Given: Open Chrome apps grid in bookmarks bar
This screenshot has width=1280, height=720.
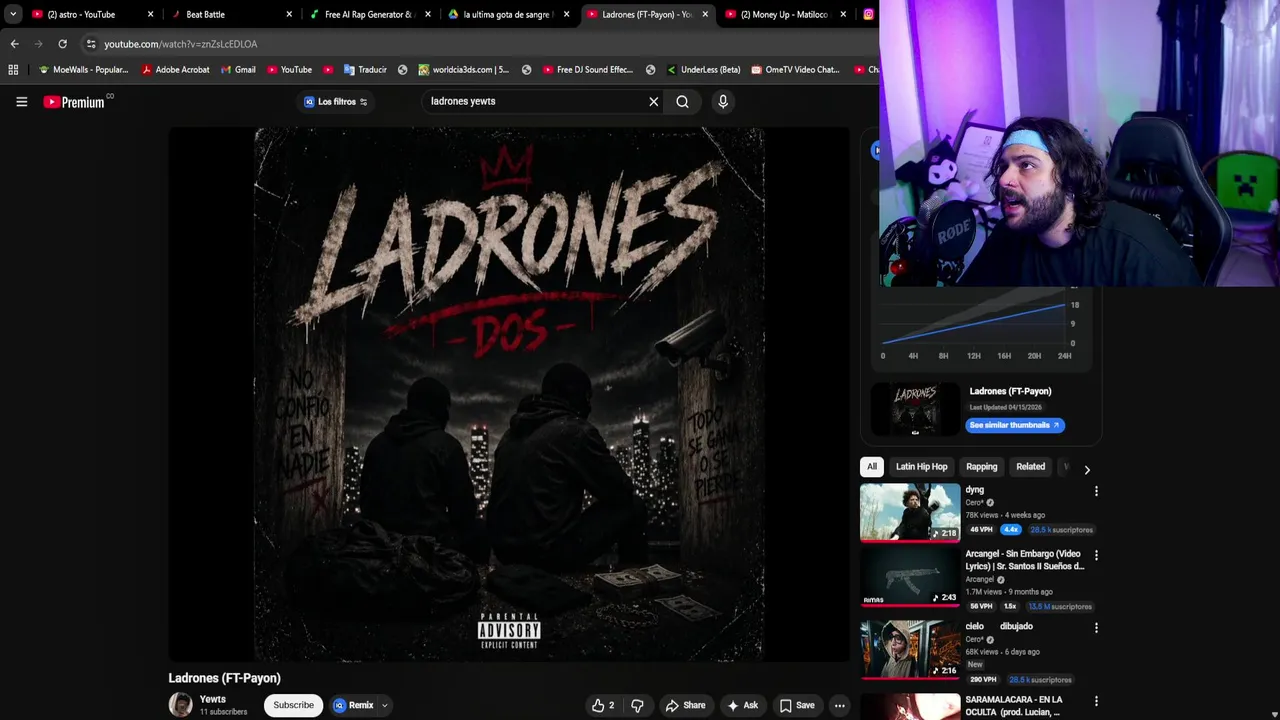Looking at the screenshot, I should [13, 70].
